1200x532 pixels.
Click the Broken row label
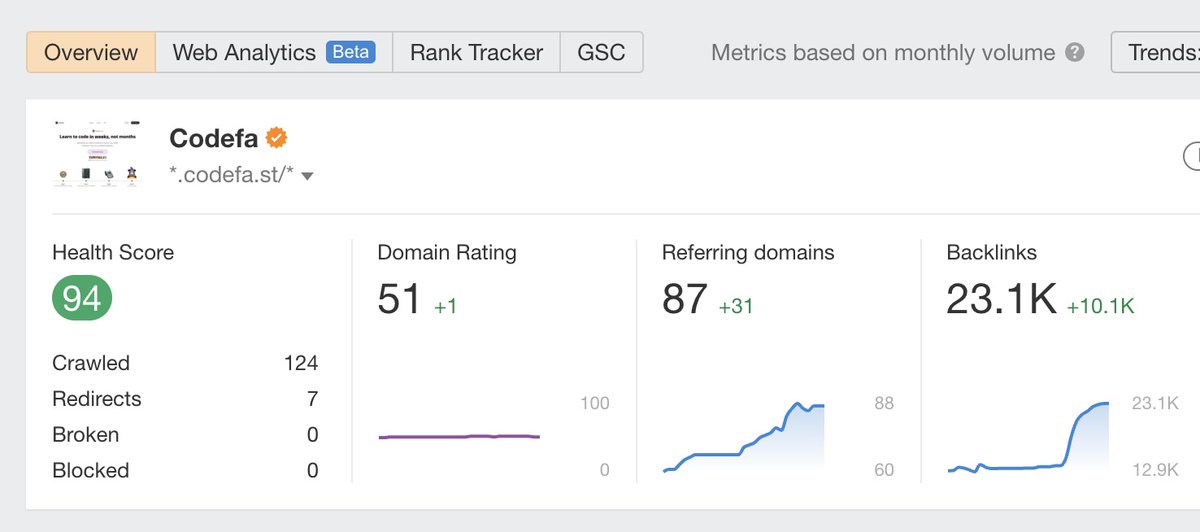coord(86,435)
